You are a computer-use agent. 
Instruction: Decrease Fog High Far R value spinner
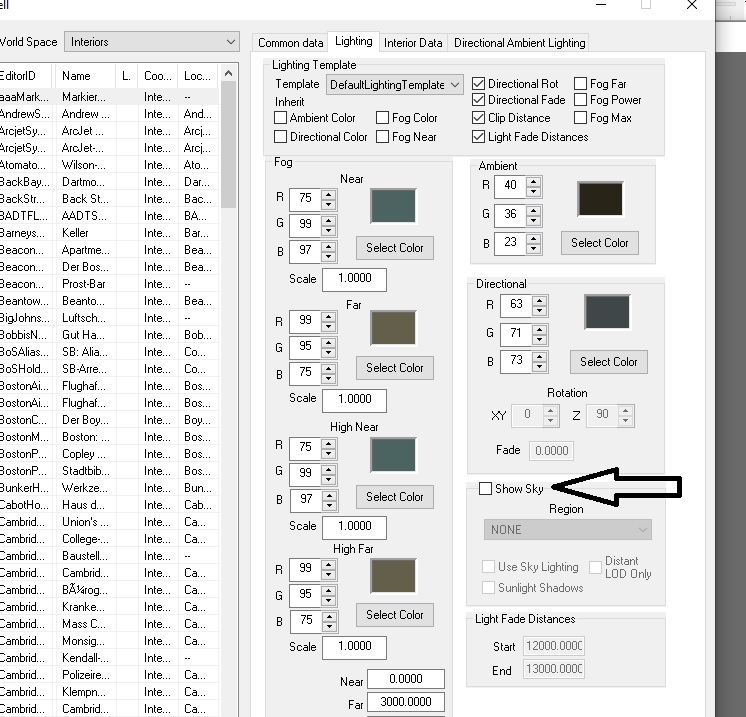click(329, 574)
